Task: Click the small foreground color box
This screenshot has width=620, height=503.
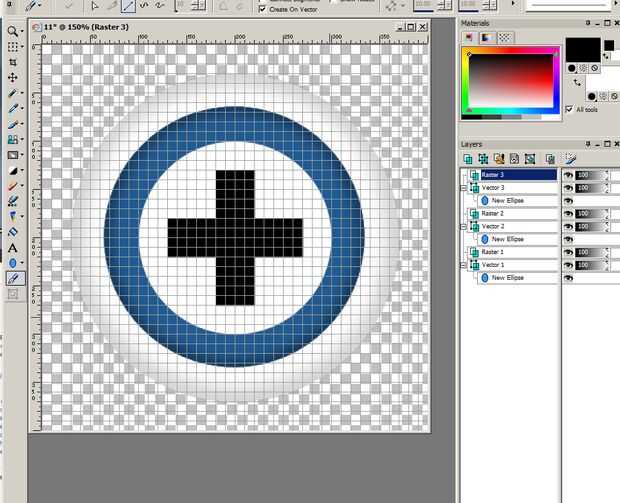Action: click(609, 45)
